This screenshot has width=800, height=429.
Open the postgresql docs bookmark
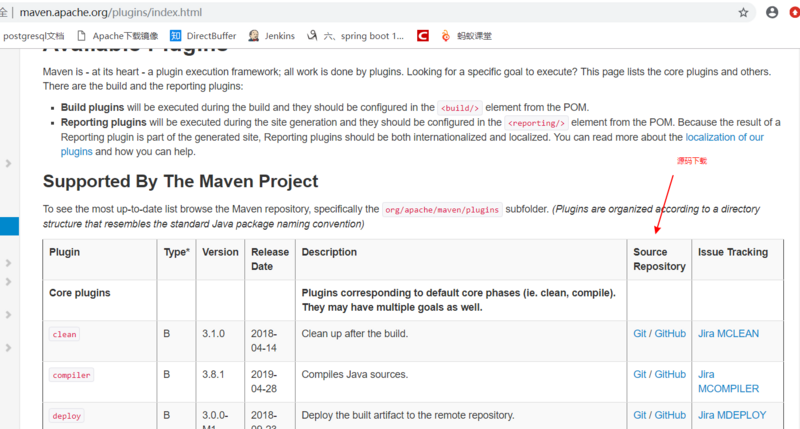(33, 36)
